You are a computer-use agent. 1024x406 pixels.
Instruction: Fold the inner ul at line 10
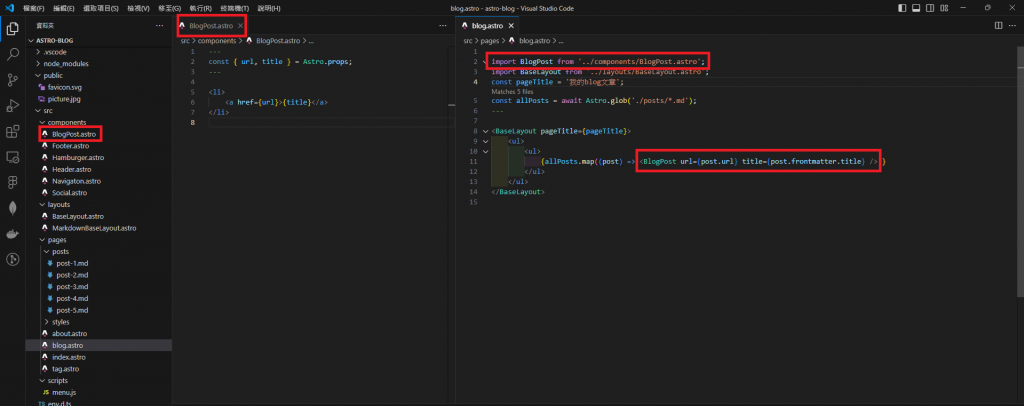point(485,151)
